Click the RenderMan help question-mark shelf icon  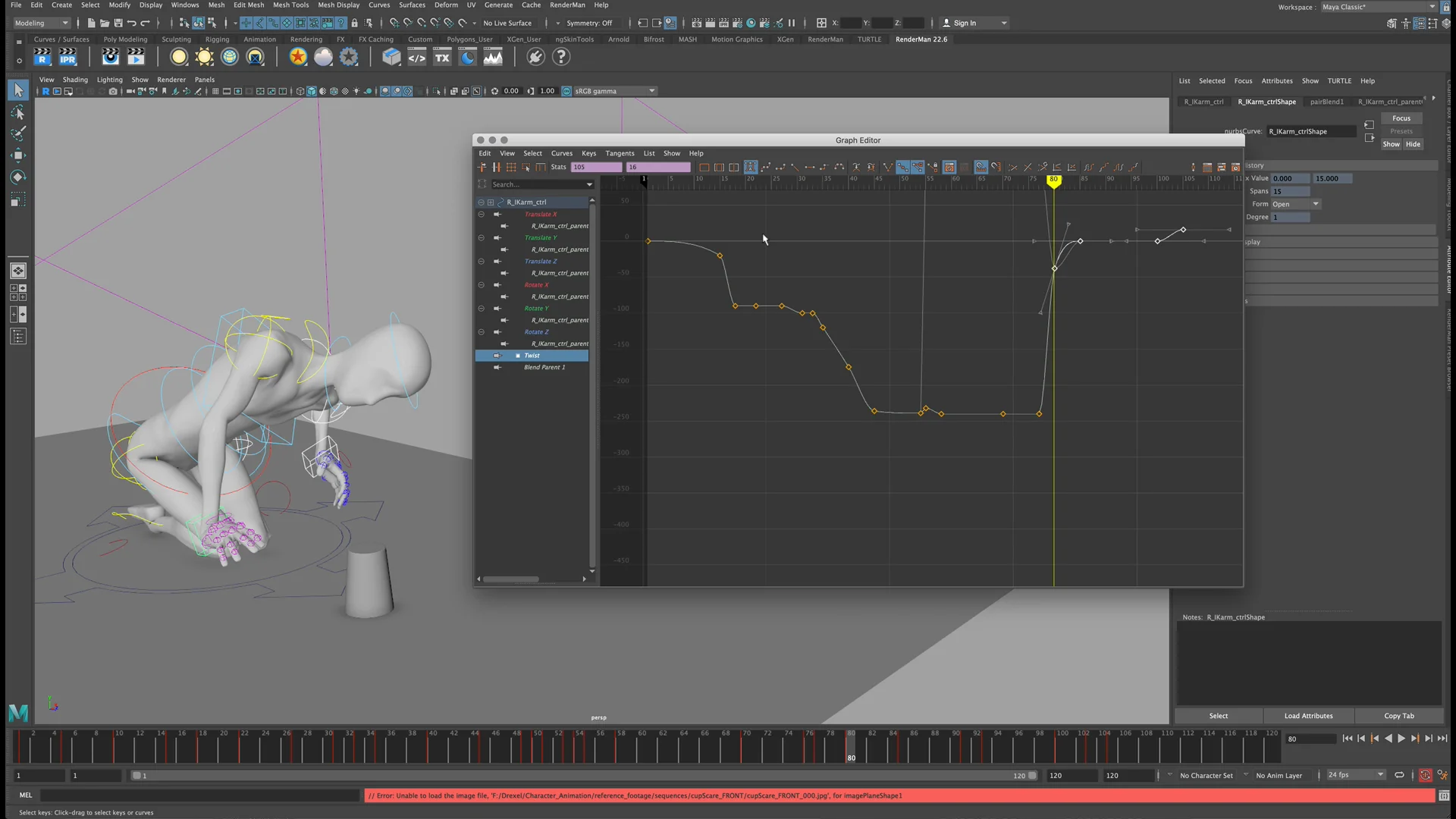point(561,57)
